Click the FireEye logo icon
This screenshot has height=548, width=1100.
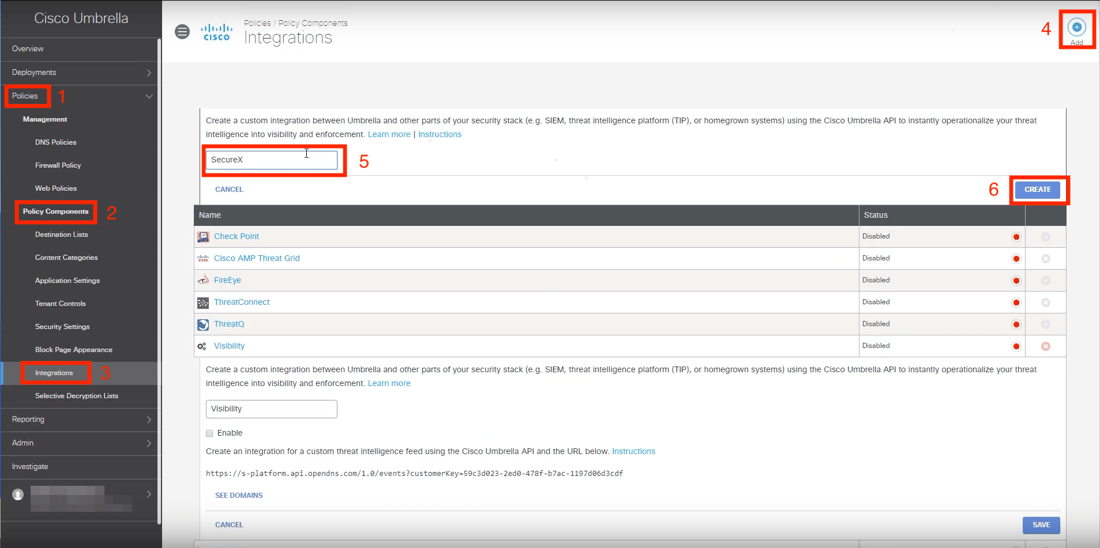(203, 280)
